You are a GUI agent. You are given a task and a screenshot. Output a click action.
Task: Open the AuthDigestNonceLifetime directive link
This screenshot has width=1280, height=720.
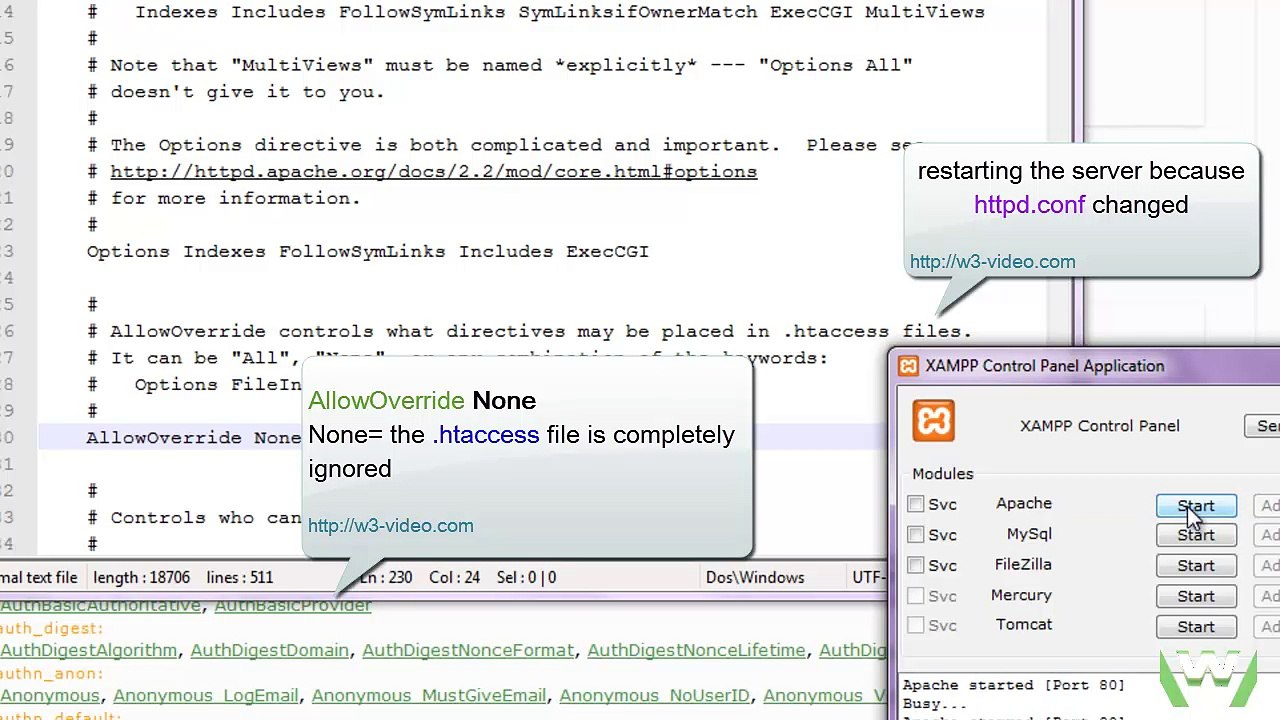(697, 650)
